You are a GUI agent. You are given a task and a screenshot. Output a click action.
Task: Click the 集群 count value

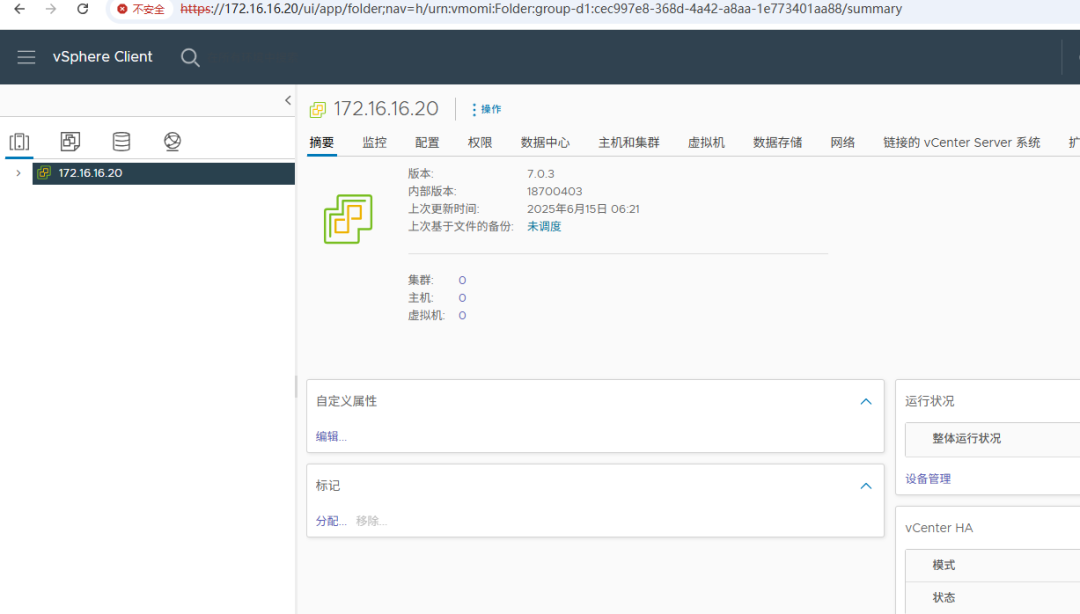tap(462, 280)
